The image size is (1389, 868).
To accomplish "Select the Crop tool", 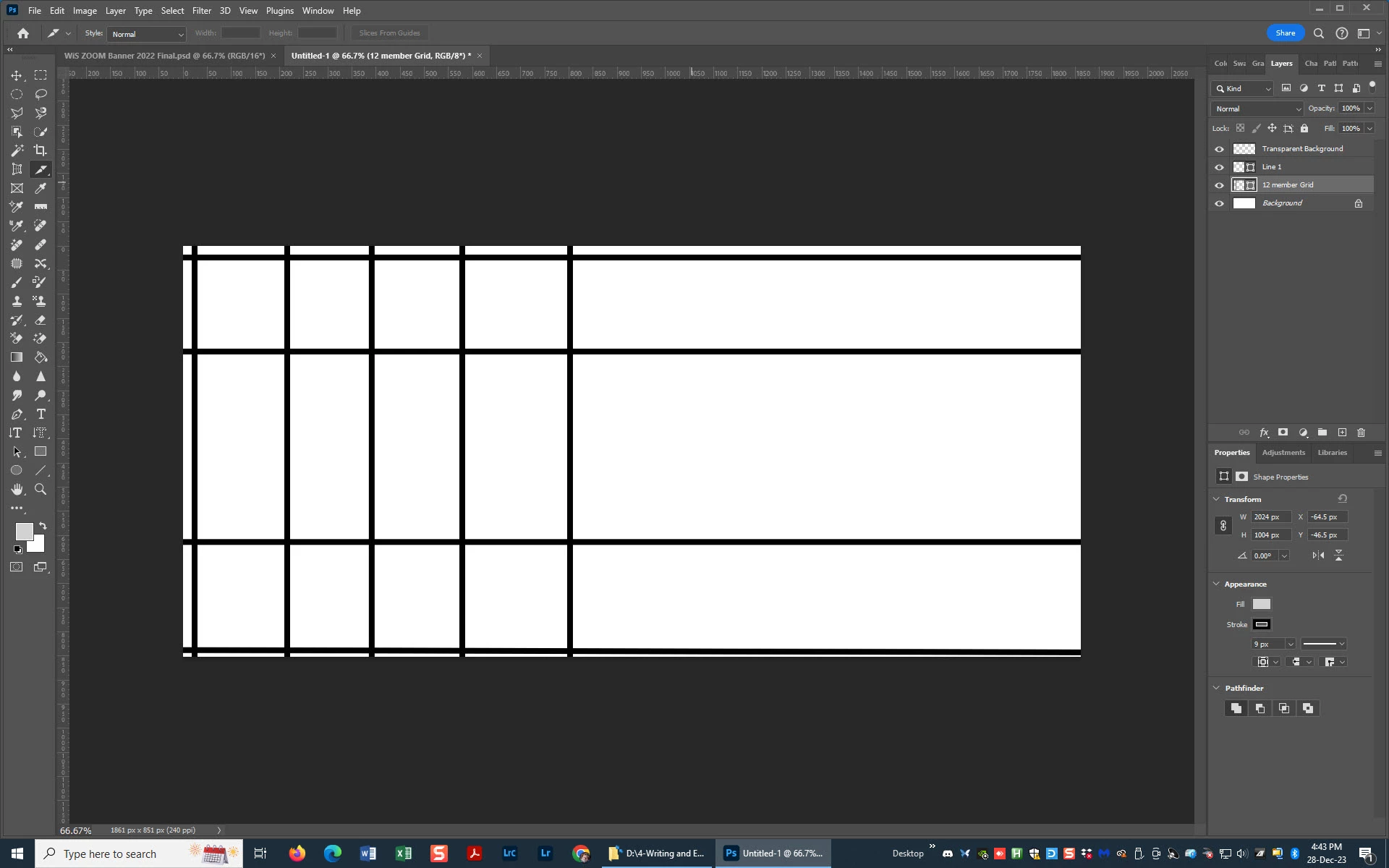I will [x=41, y=150].
